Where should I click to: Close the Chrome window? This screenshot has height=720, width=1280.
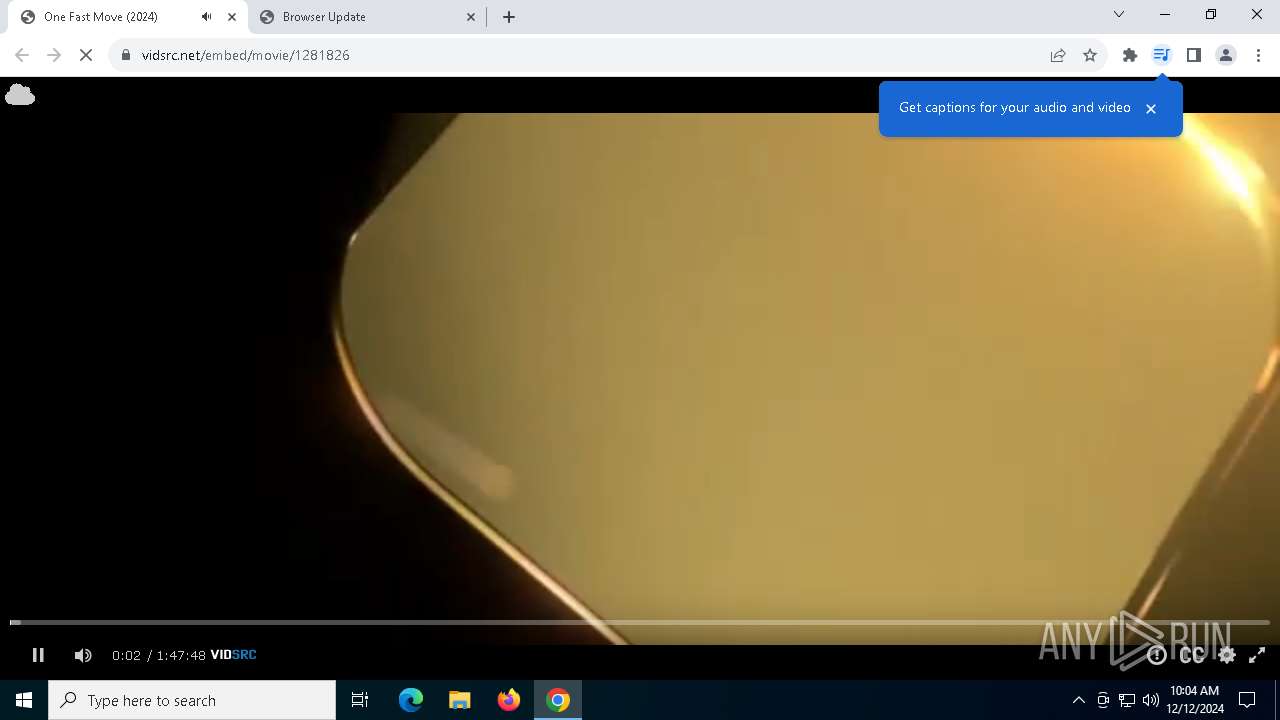[x=1257, y=15]
